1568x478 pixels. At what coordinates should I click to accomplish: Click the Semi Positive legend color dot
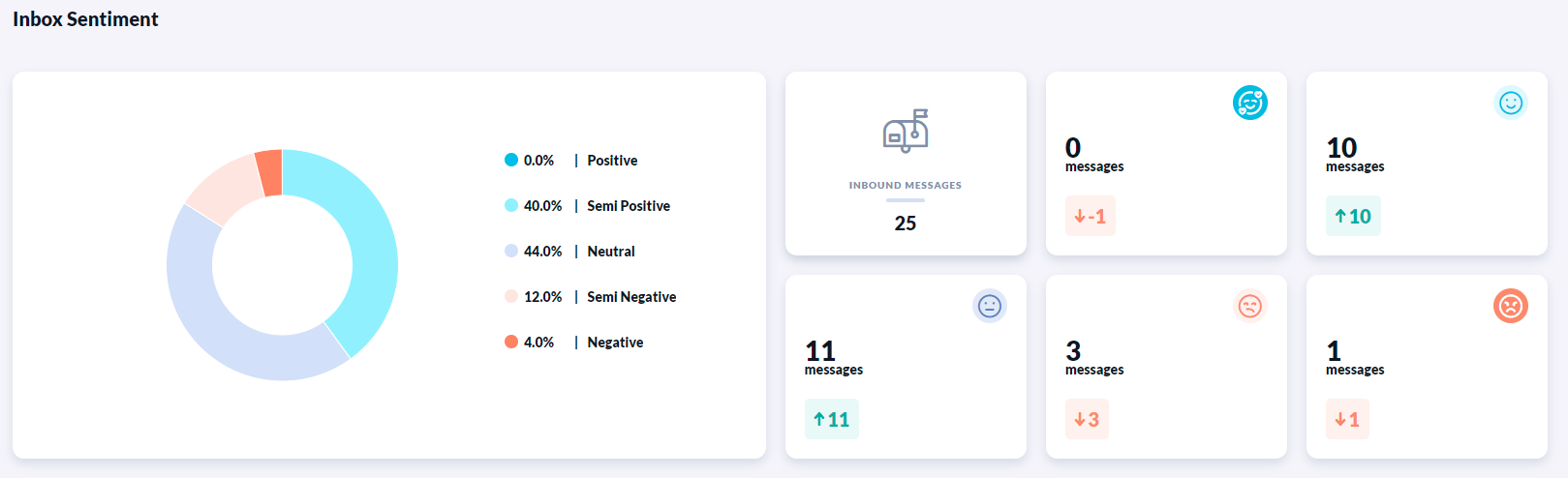(x=511, y=205)
